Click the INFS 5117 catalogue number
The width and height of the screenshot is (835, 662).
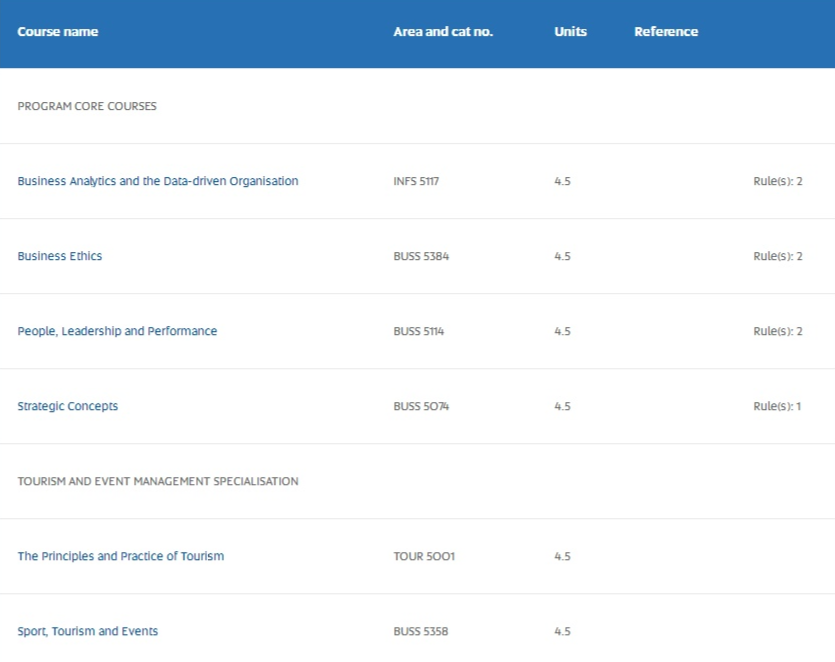point(416,181)
